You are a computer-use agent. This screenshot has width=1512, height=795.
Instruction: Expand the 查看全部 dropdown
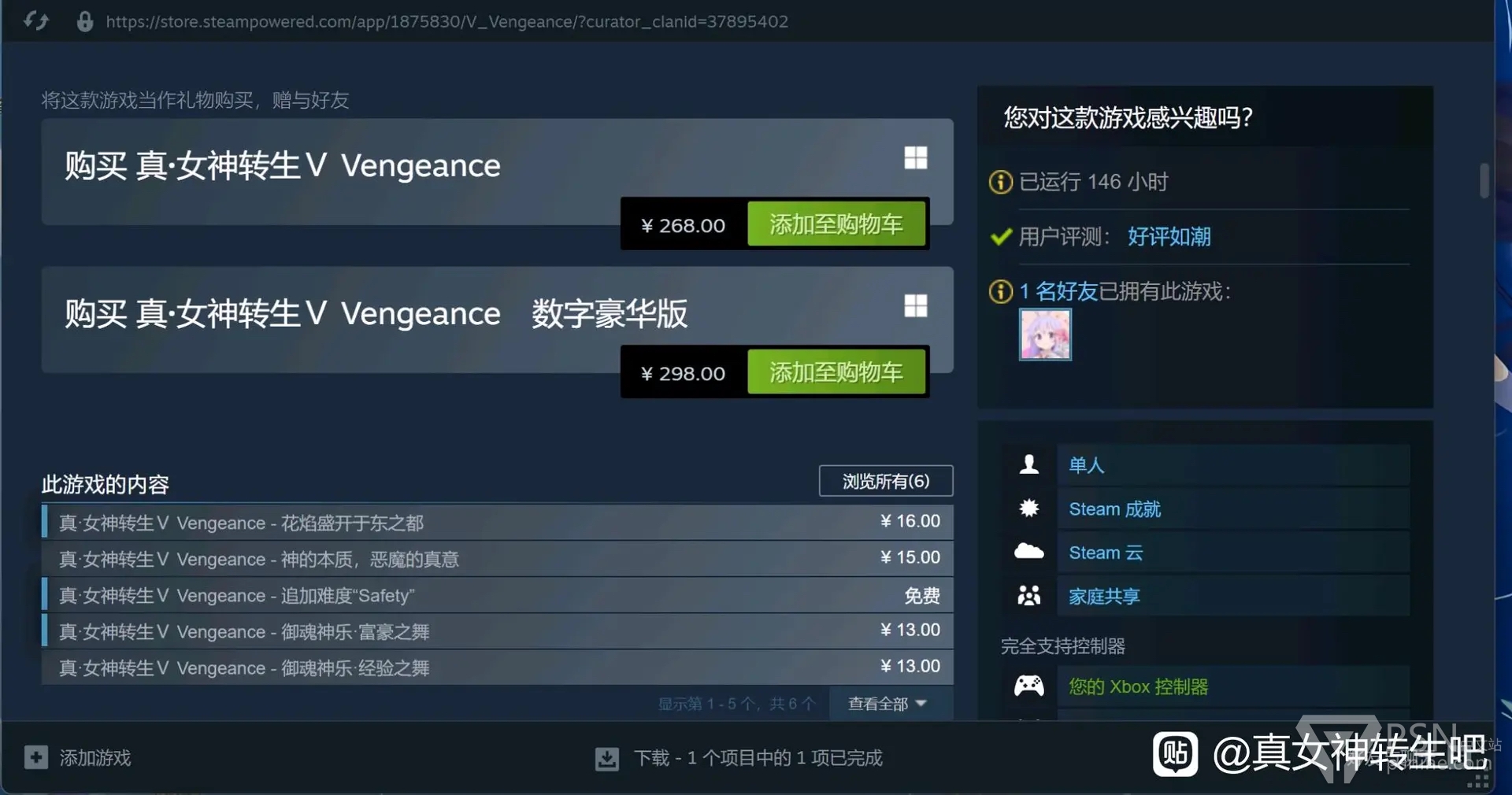(888, 703)
